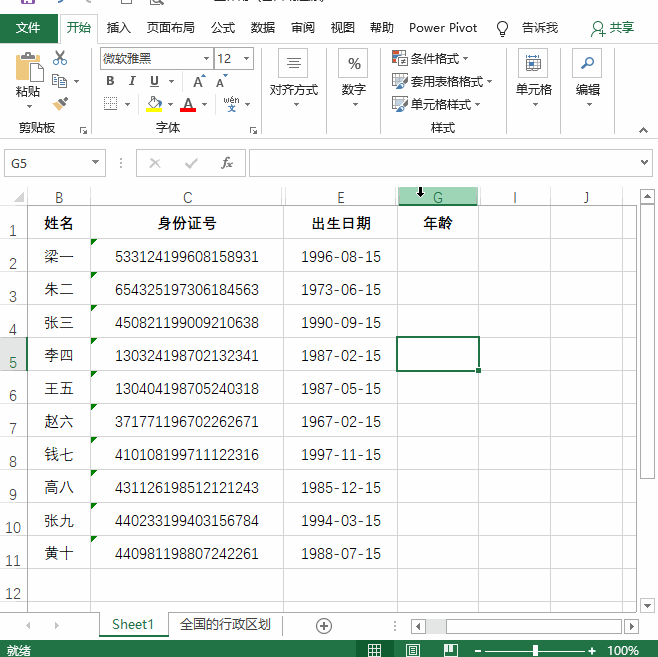Image resolution: width=658 pixels, height=657 pixels.
Task: Open the 数字 percent number group
Action: pos(353,80)
